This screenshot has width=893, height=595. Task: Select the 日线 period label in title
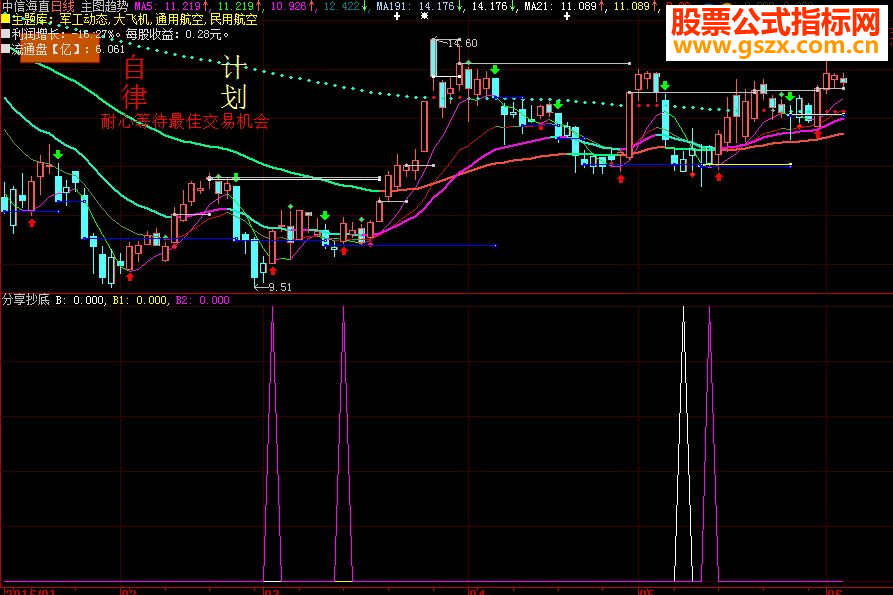tap(63, 6)
